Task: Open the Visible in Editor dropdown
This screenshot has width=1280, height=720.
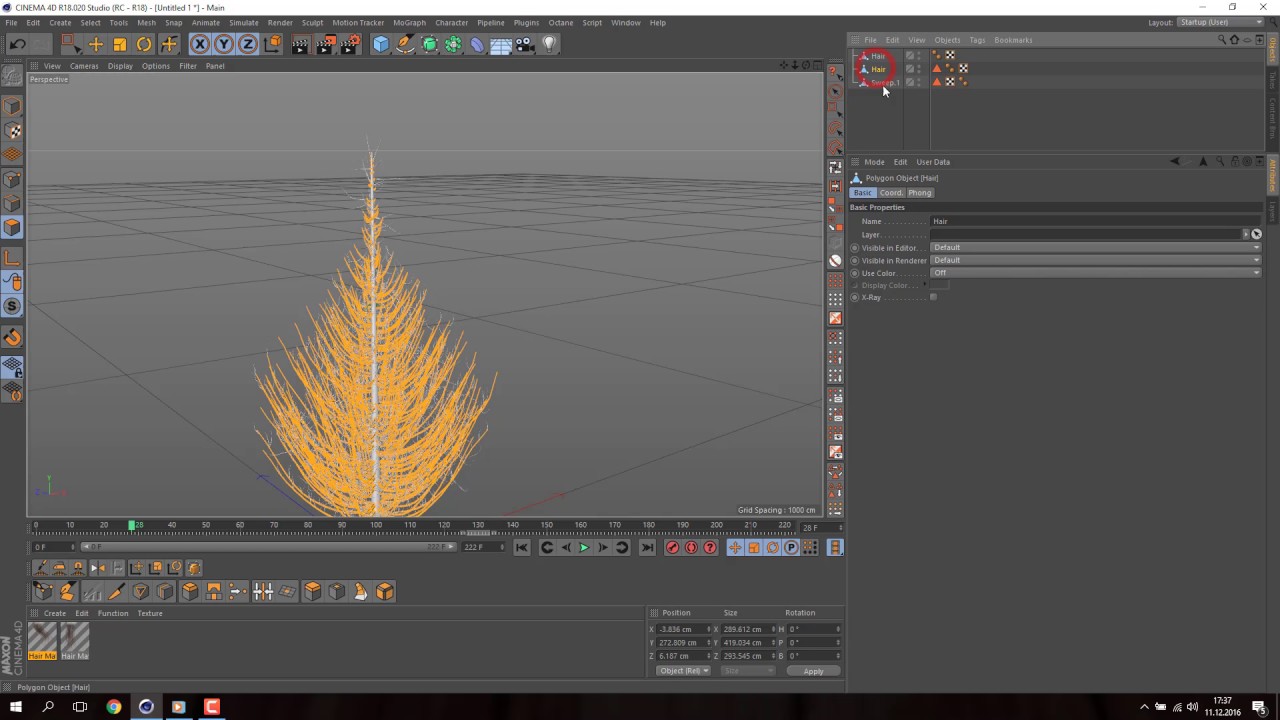Action: coord(1095,247)
